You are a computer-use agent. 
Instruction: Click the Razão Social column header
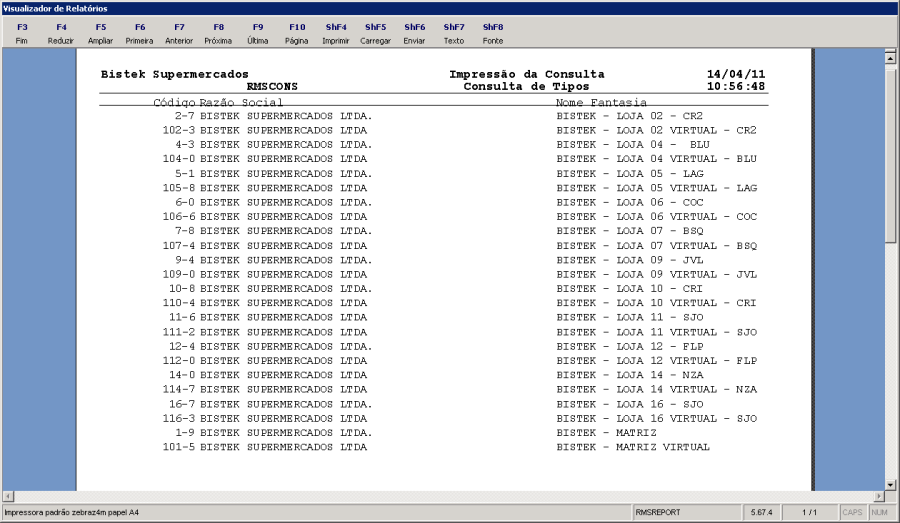click(x=241, y=102)
